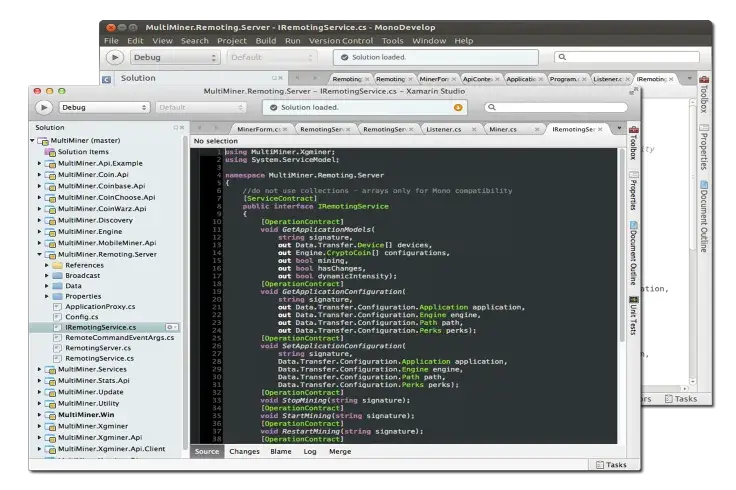Image resolution: width=736 pixels, height=490 pixels.
Task: Click the run play button in MonoDevelop
Action: point(115,57)
